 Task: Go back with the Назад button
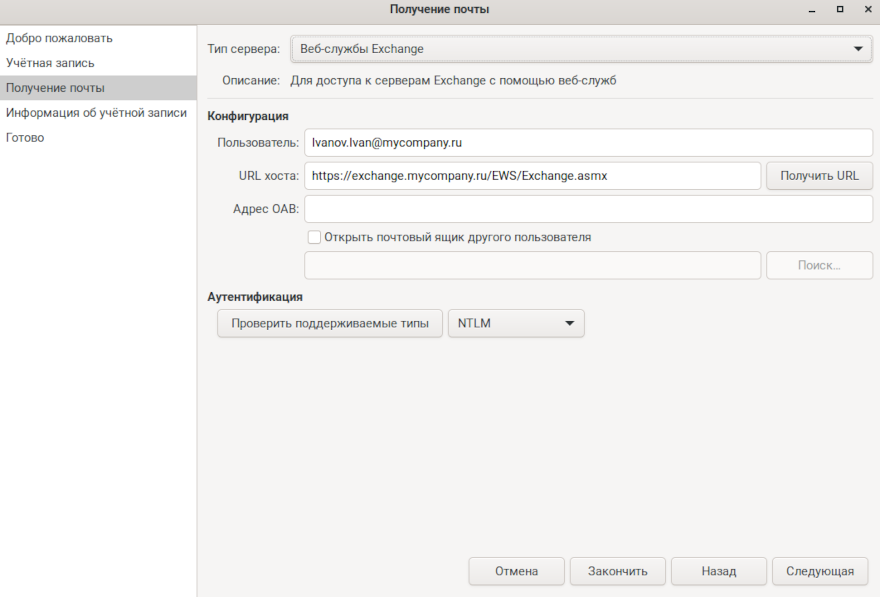718,572
